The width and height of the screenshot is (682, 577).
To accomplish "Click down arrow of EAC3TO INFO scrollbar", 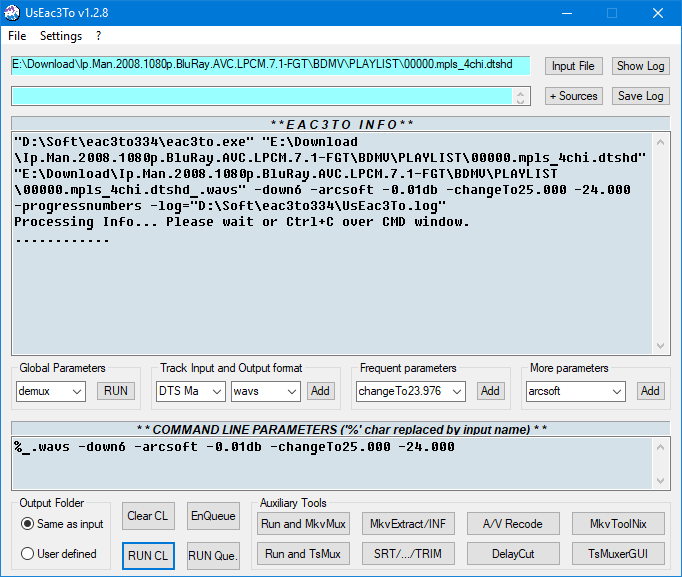I will pos(660,346).
